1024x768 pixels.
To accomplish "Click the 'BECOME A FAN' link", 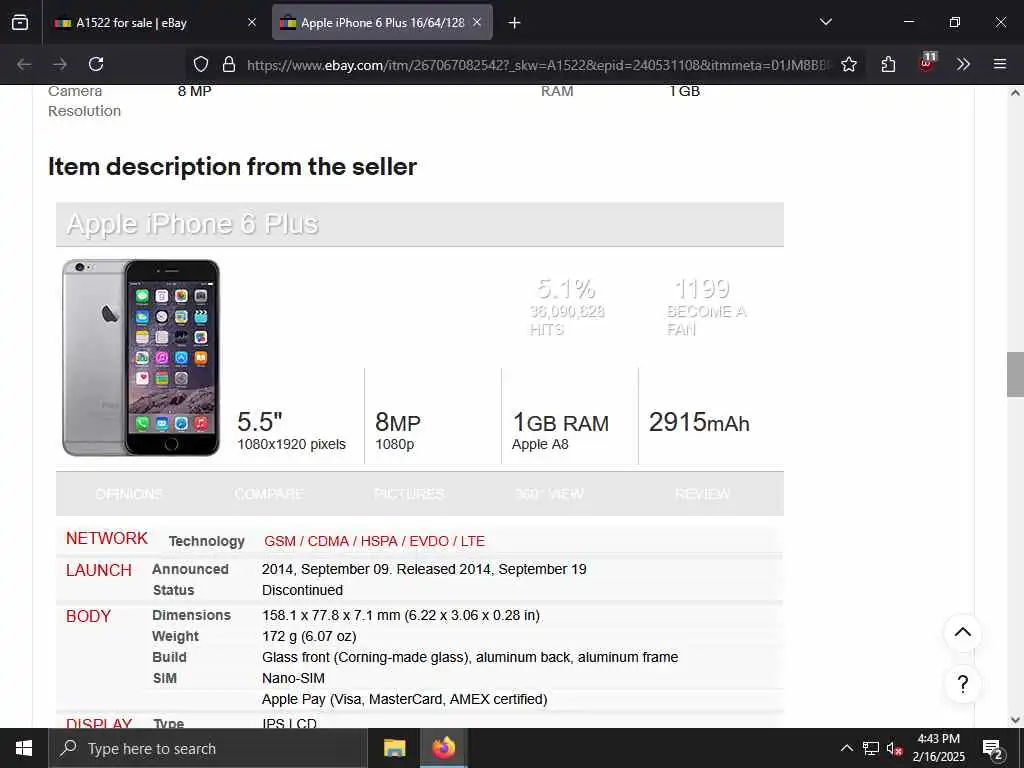I will click(x=706, y=320).
